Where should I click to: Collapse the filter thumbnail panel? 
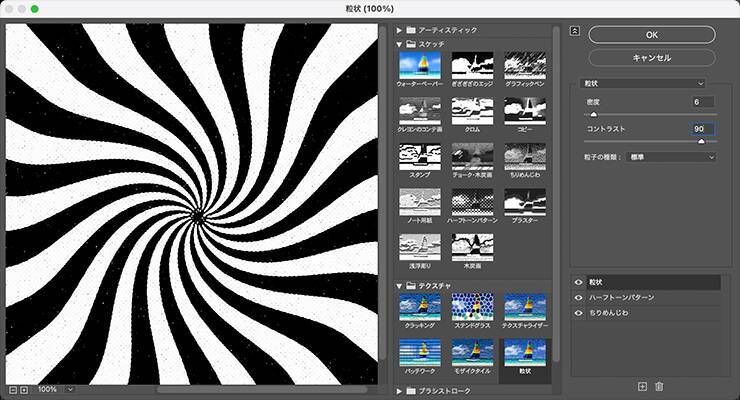pos(574,30)
